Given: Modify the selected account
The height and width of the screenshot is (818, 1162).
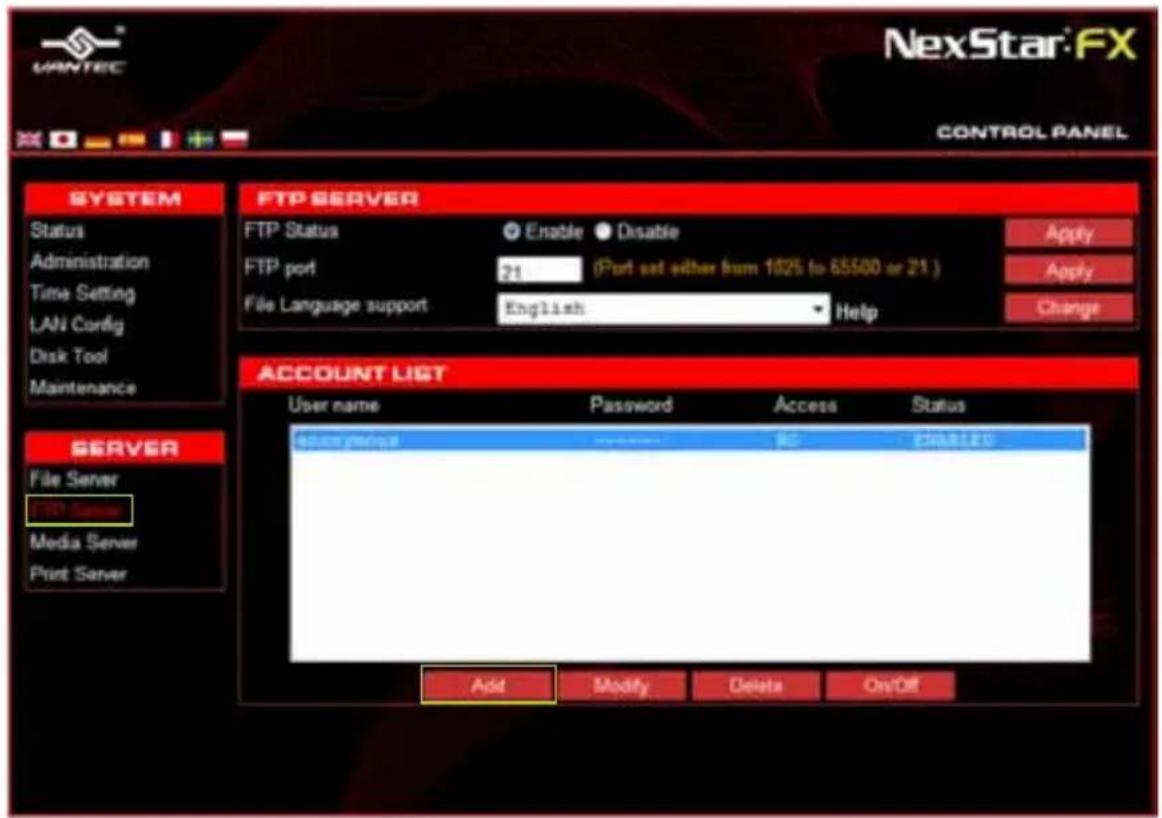Looking at the screenshot, I should click(622, 685).
